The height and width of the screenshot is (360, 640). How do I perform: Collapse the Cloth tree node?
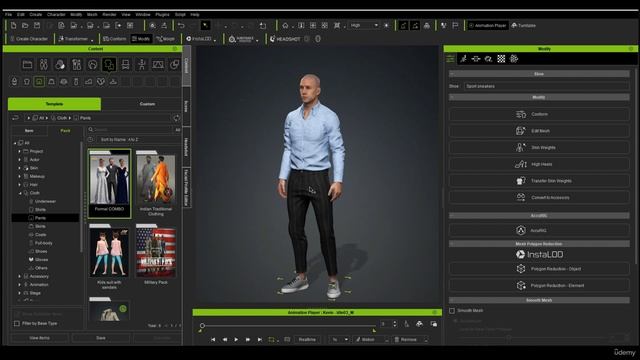[19, 193]
